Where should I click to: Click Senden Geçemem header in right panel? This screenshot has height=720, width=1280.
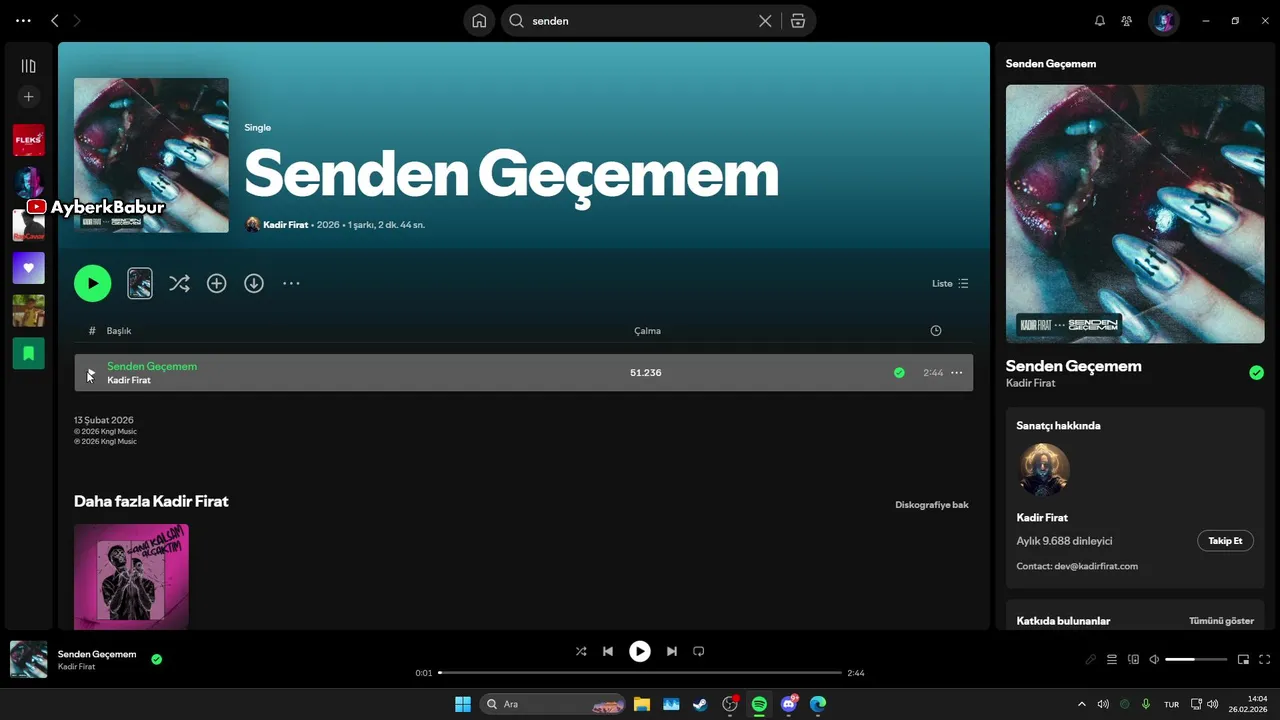(x=1051, y=63)
